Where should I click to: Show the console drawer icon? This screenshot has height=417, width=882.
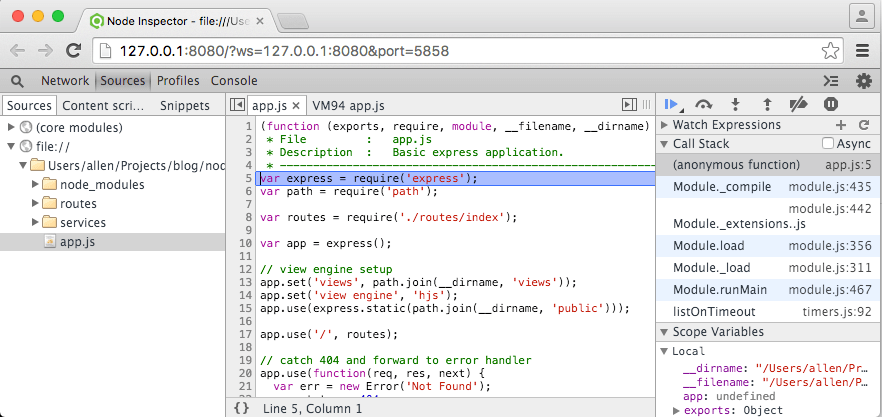pyautogui.click(x=830, y=81)
